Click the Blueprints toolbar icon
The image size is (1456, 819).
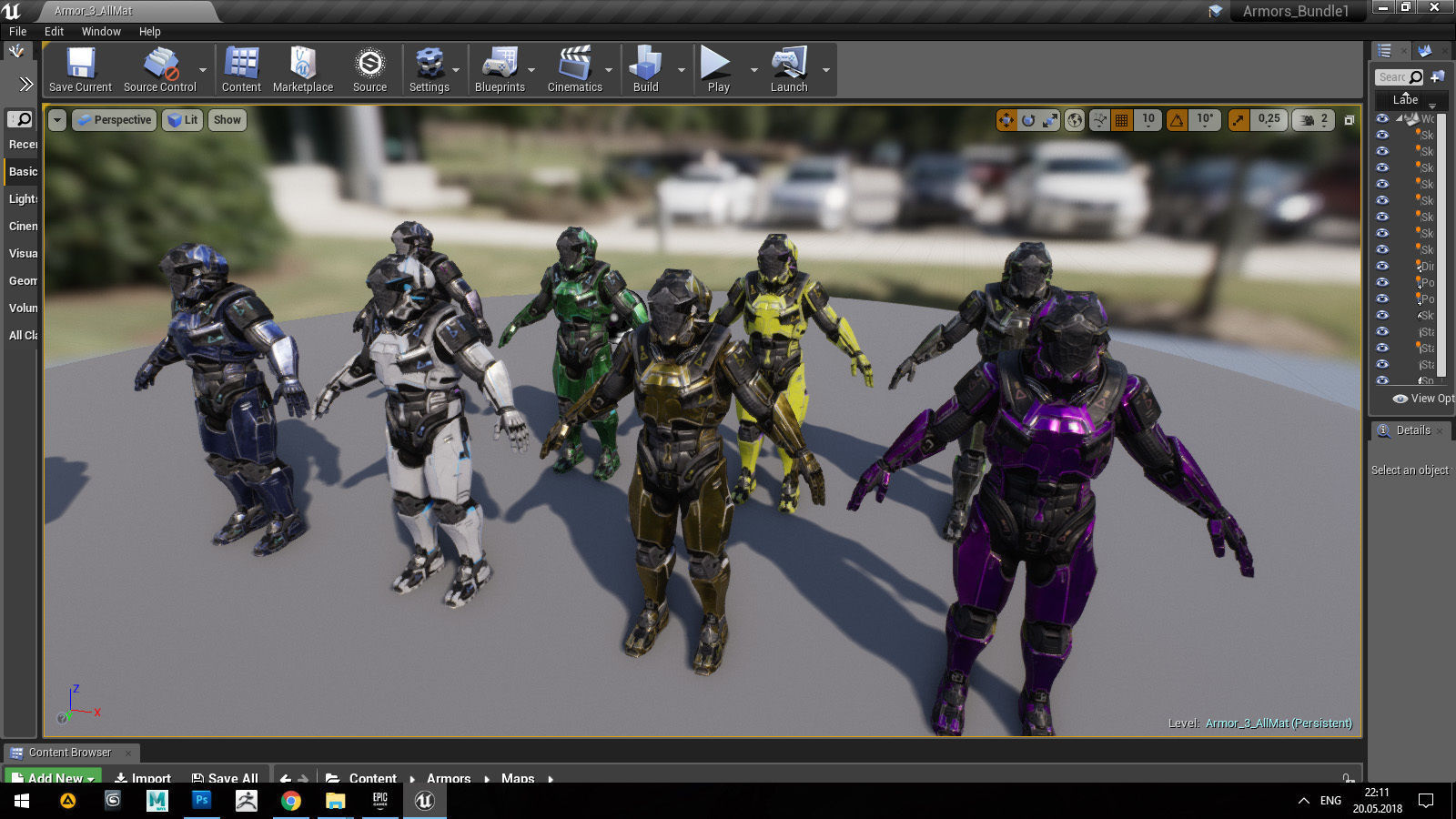[500, 64]
